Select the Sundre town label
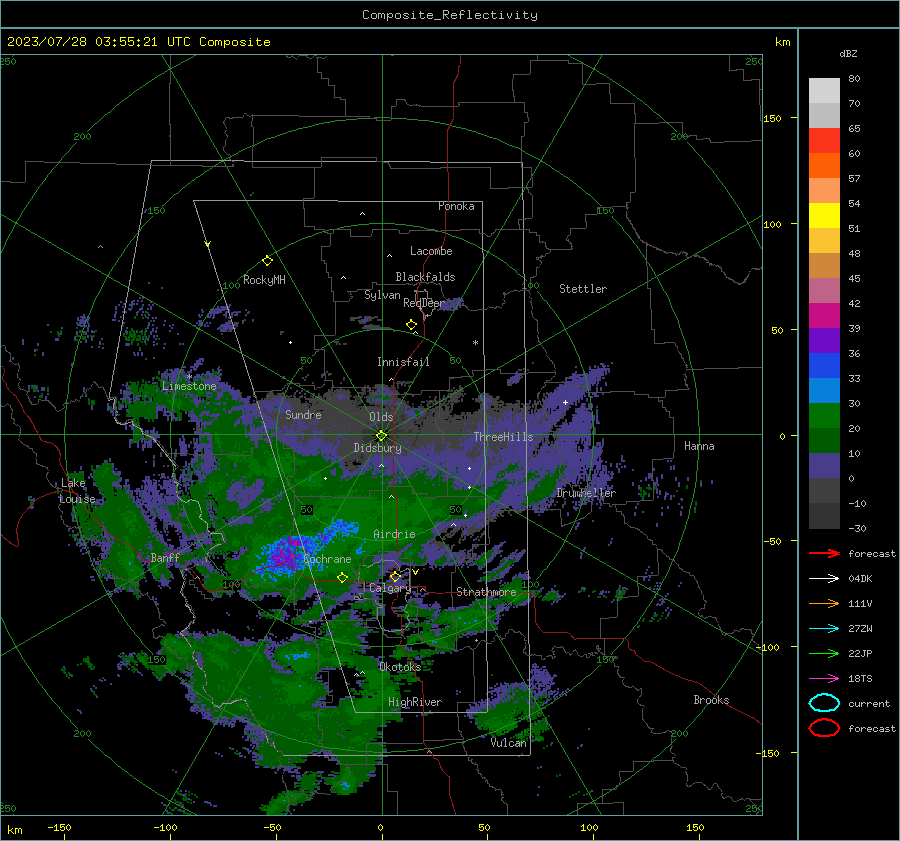 coord(303,414)
